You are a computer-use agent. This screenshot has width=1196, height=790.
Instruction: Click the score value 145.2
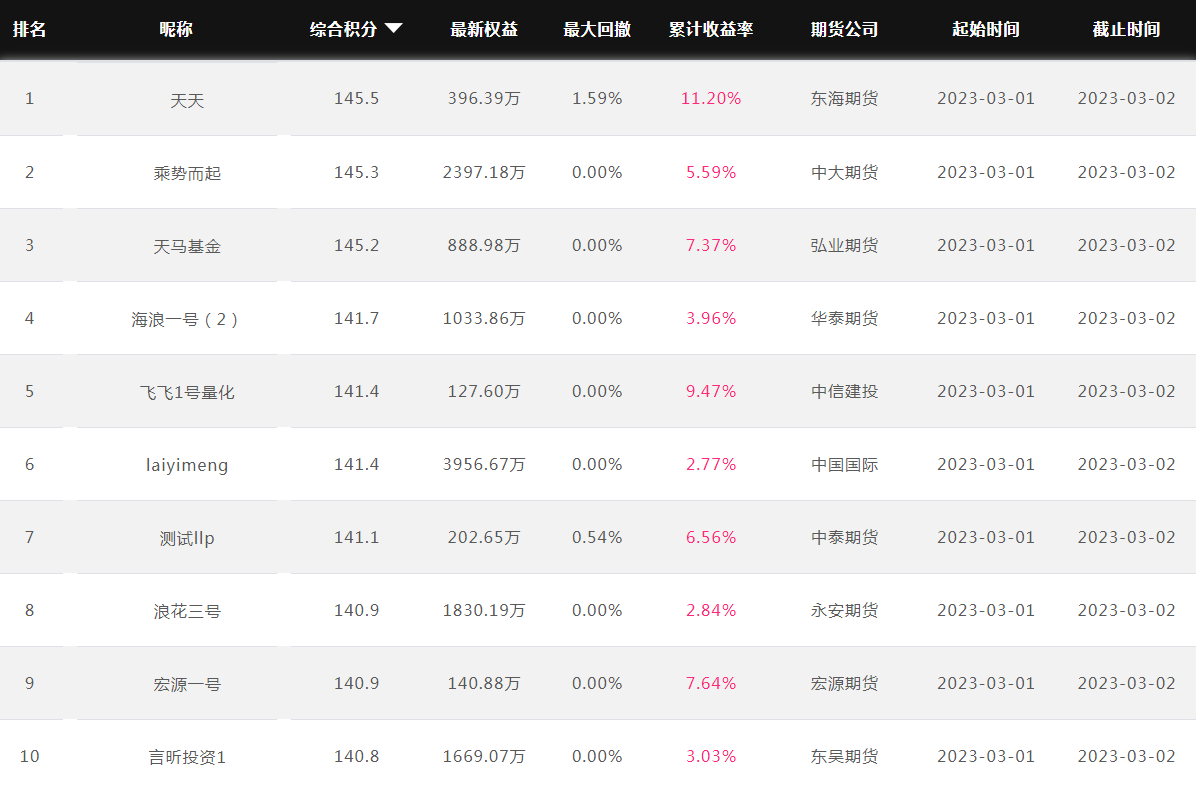tap(356, 246)
